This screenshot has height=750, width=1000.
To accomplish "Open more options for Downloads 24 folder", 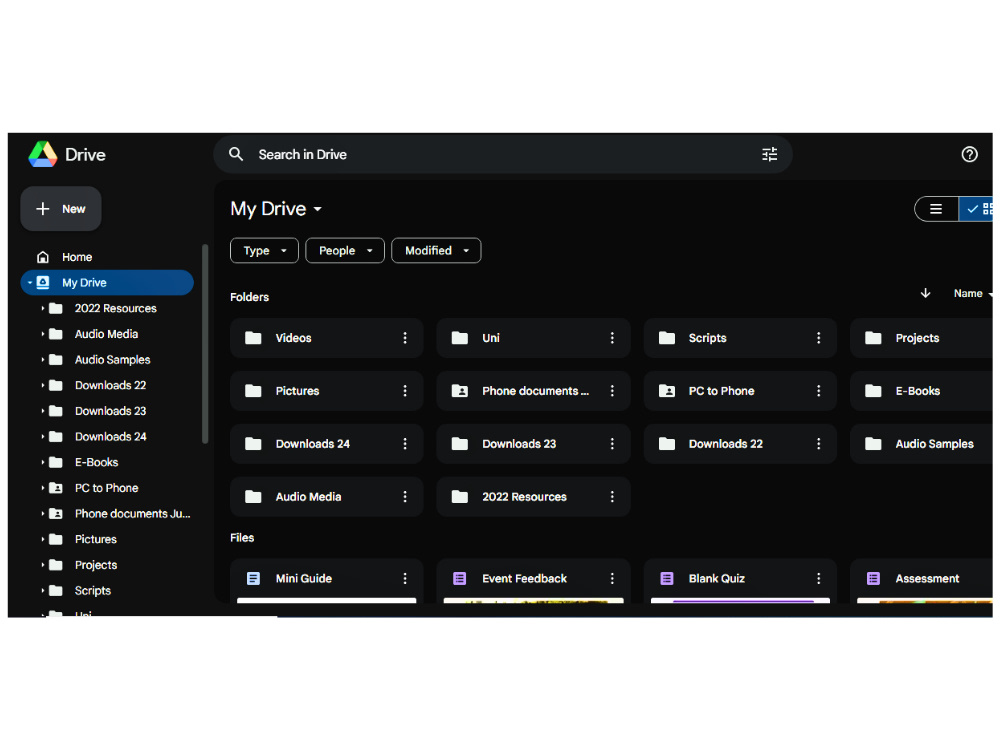I will (405, 444).
